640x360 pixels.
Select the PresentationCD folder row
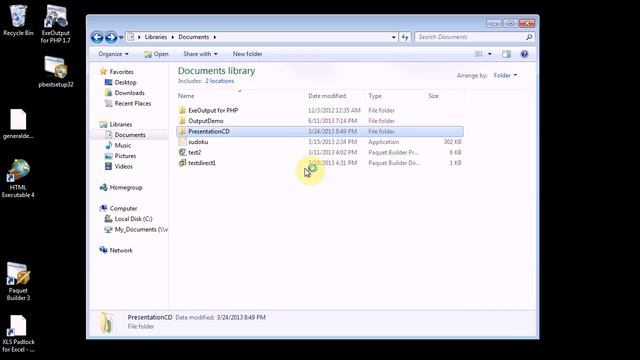320,131
